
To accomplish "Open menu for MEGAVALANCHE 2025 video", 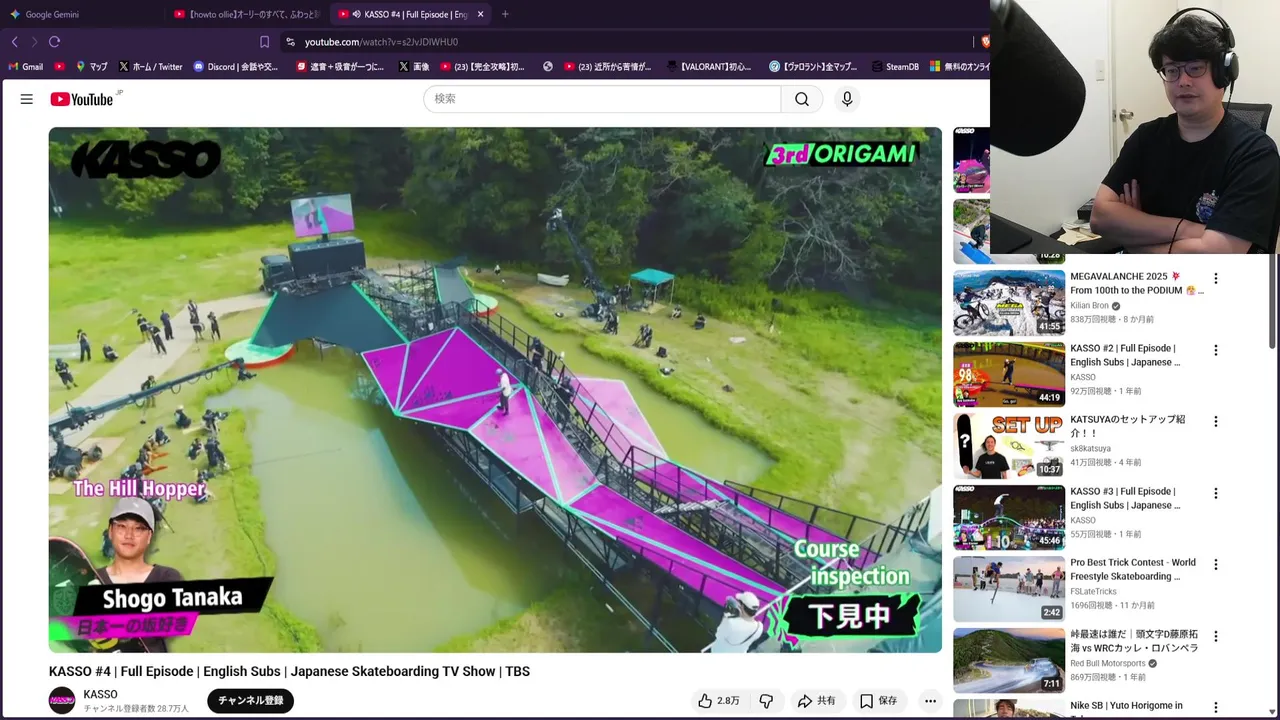I will [x=1216, y=278].
